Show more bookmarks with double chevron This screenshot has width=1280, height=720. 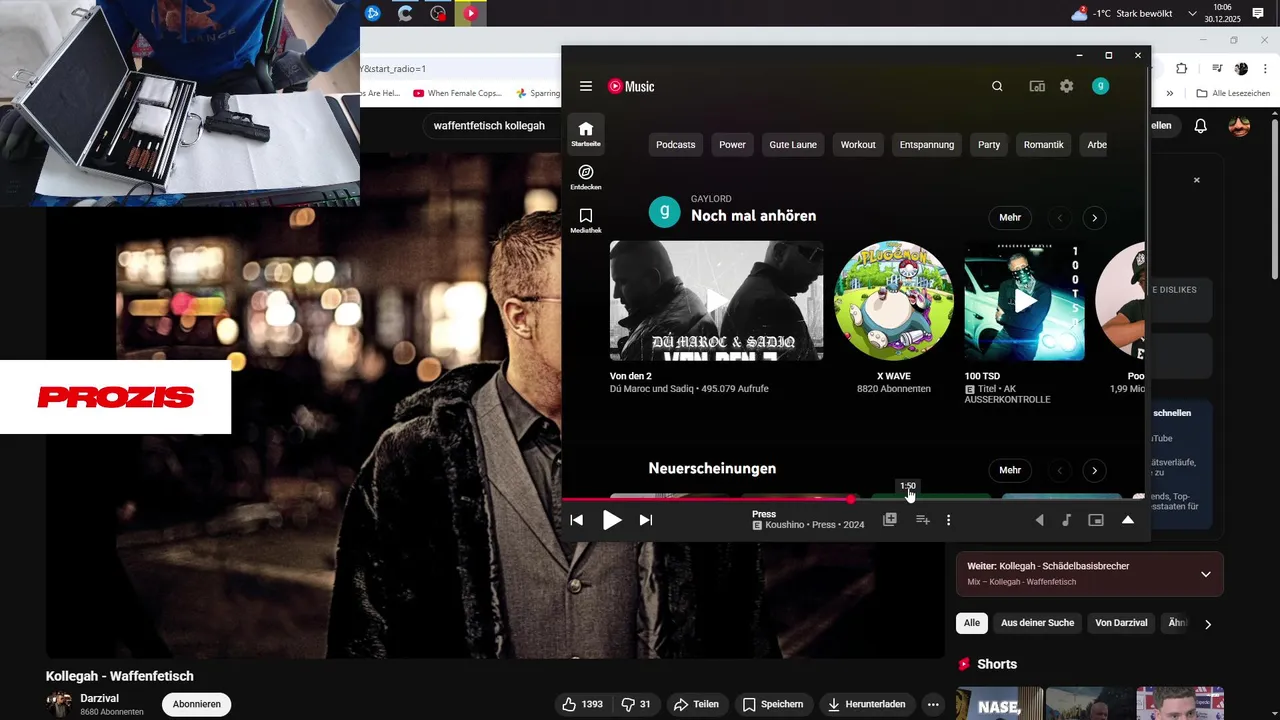pos(1169,93)
